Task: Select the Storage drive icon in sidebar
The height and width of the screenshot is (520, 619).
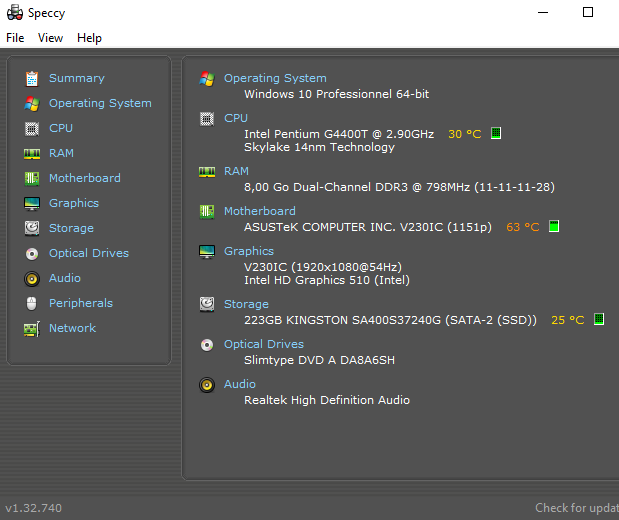Action: (x=32, y=228)
